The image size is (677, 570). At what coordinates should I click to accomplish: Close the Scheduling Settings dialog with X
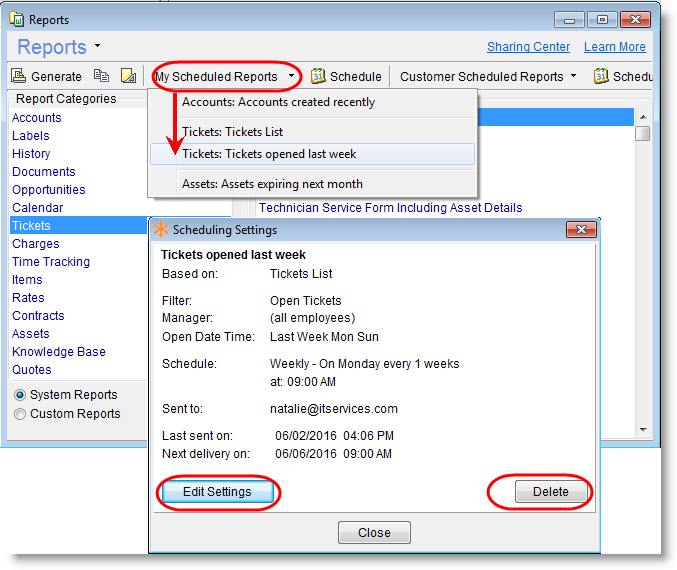581,230
